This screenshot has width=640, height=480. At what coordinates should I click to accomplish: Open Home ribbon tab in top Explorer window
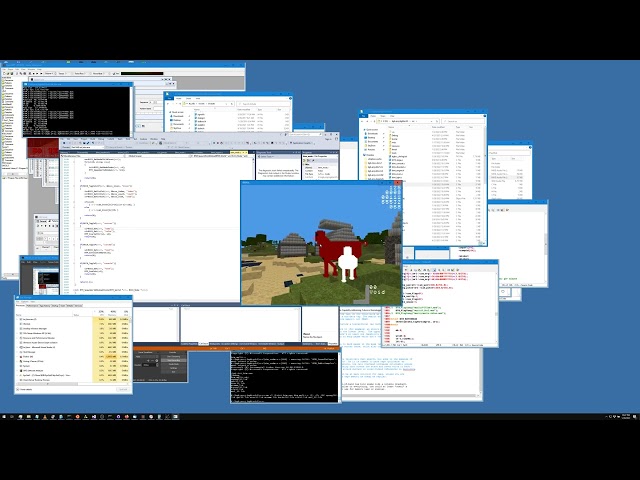click(179, 98)
